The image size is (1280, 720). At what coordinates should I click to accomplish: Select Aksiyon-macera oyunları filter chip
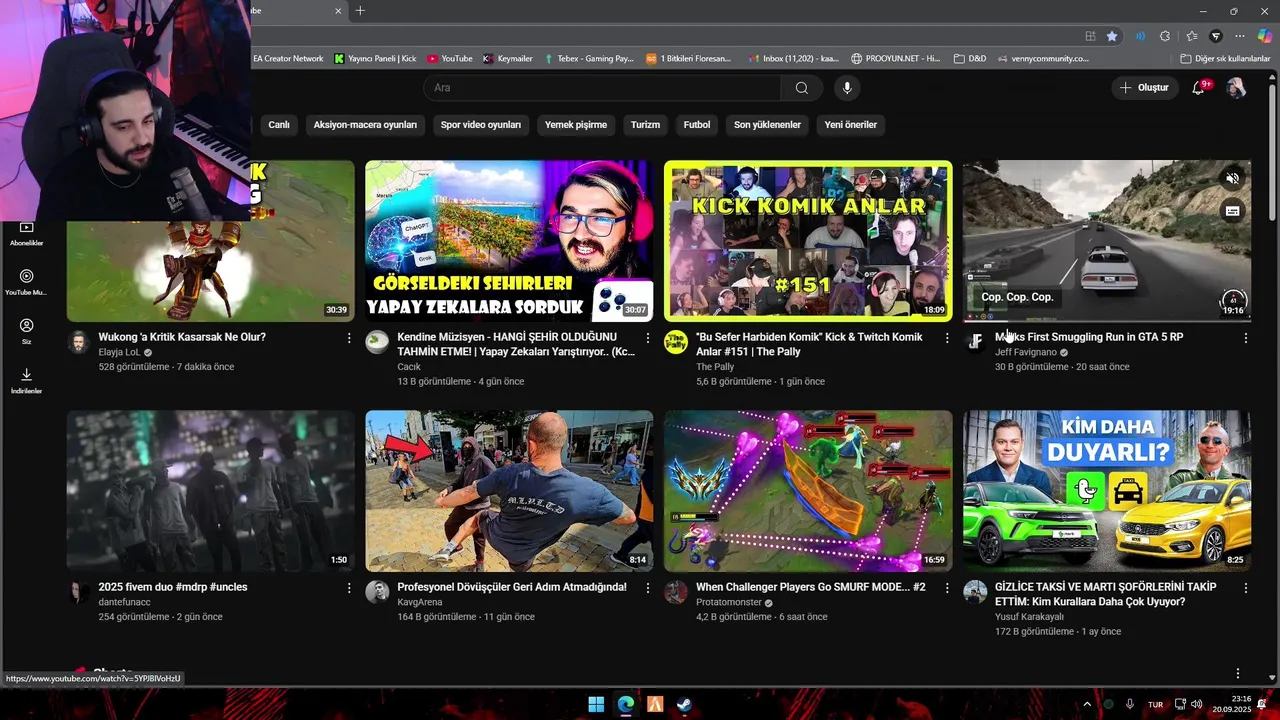tap(365, 125)
